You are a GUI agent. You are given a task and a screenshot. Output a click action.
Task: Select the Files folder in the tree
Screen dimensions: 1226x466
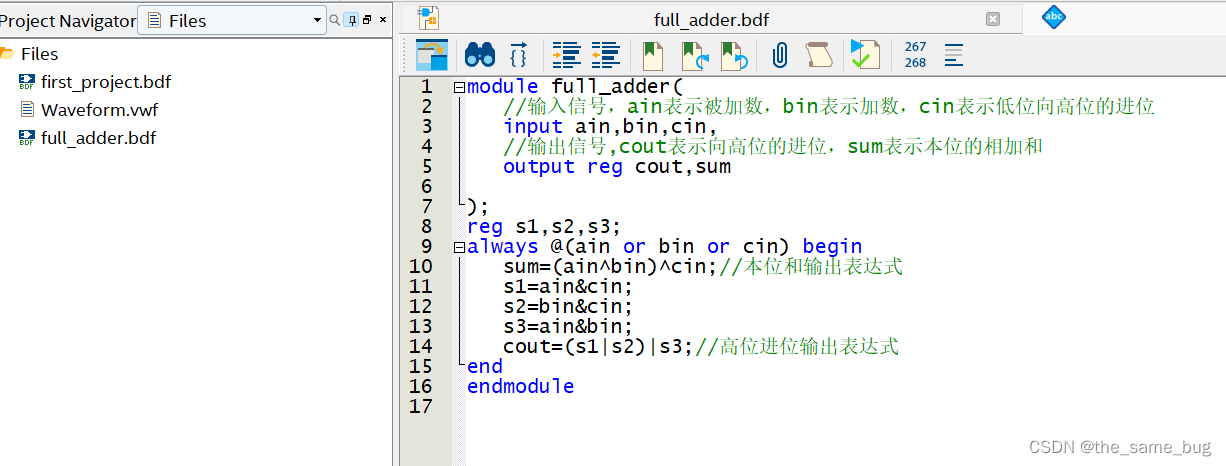40,54
